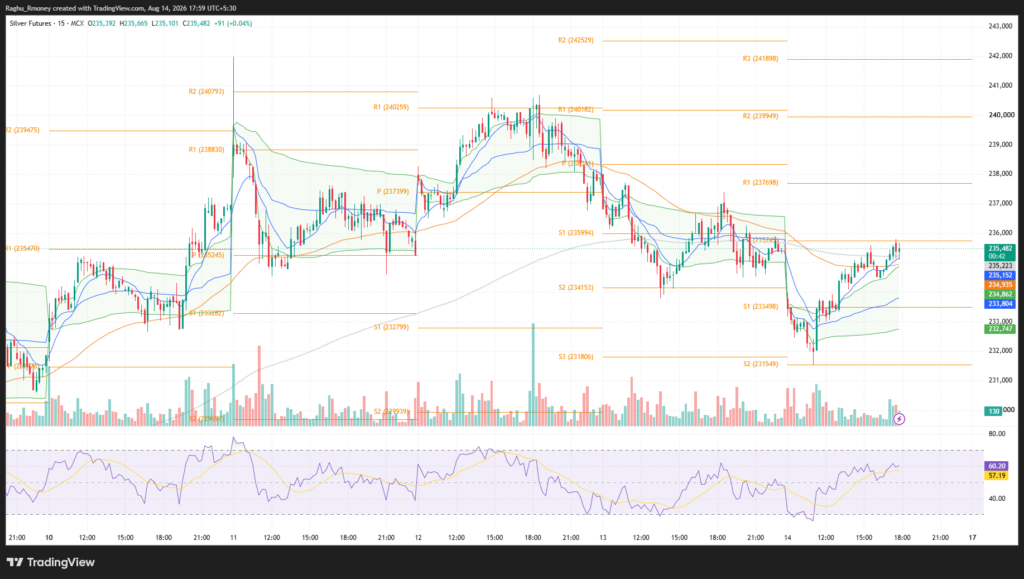Click the 243,000 price axis label
Image resolution: width=1024 pixels, height=579 pixels.
click(1000, 27)
